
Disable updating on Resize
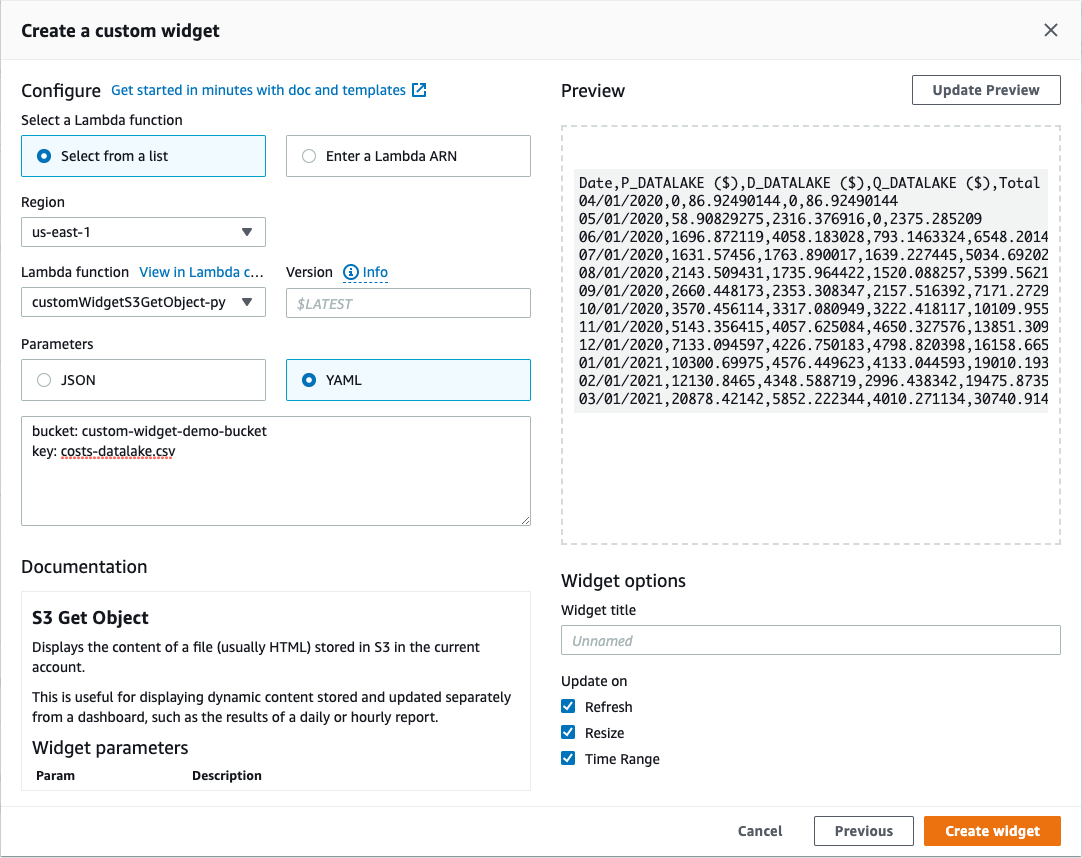(568, 732)
